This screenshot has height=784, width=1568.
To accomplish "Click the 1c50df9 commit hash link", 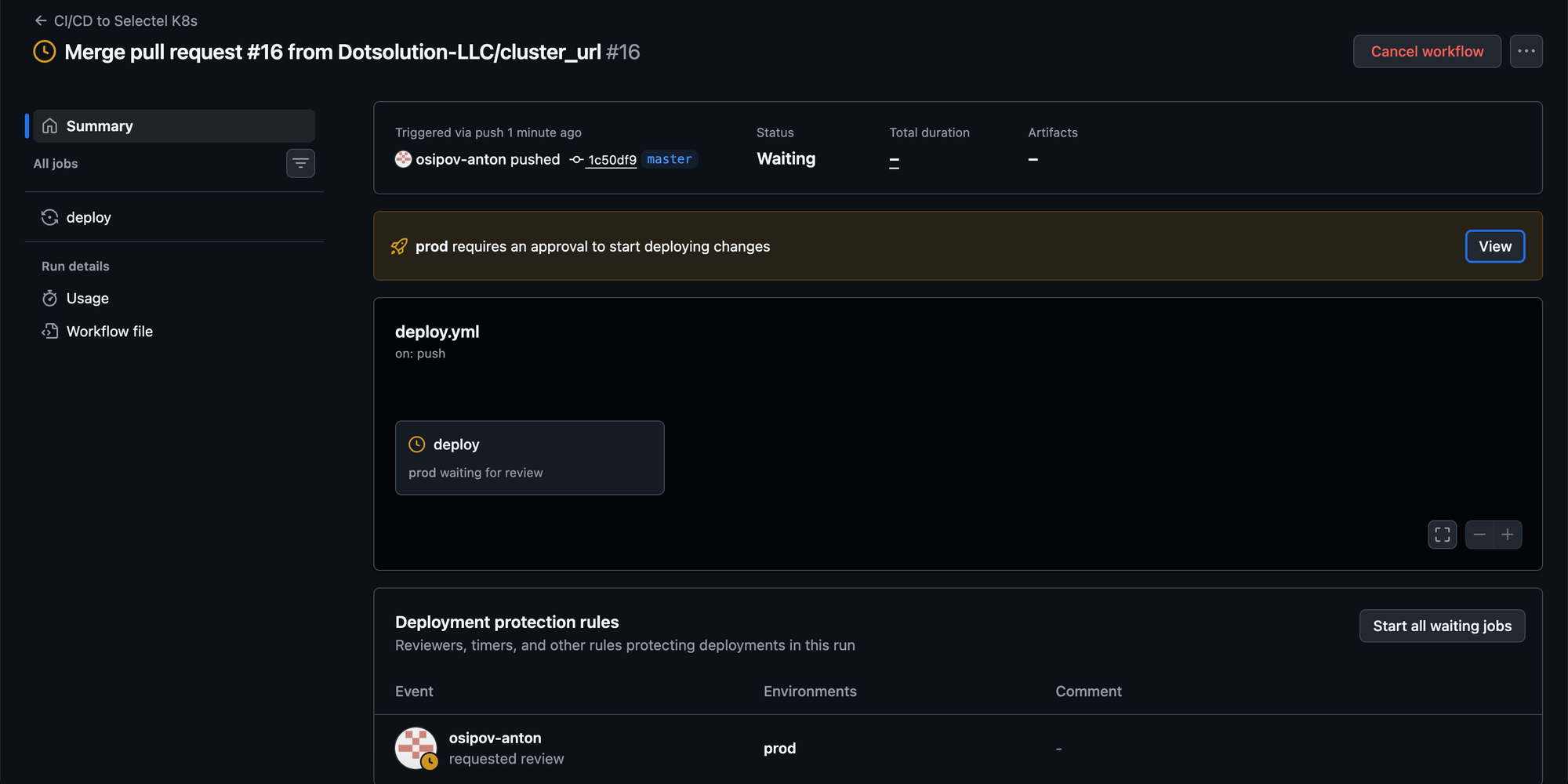I will pos(612,160).
